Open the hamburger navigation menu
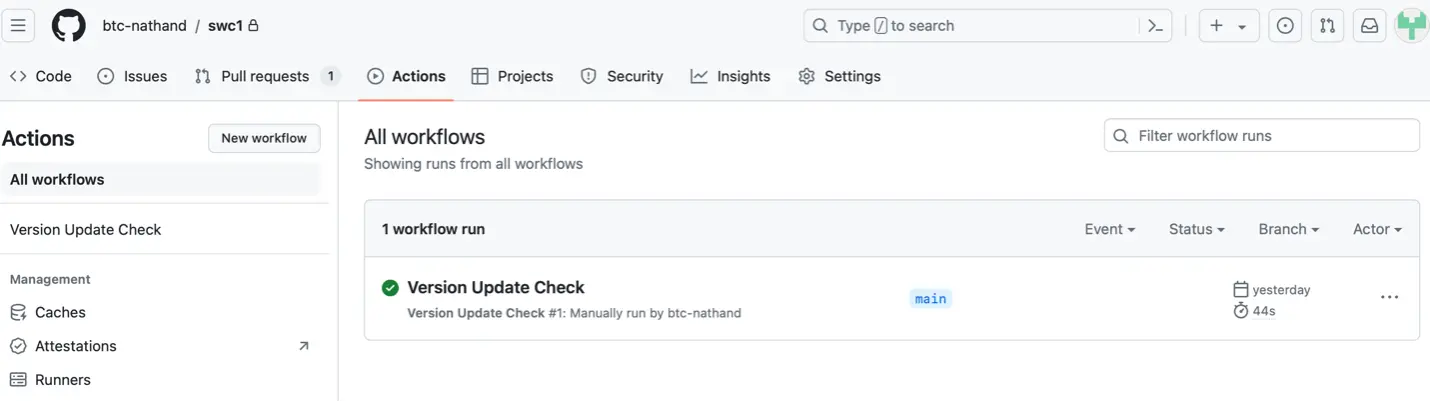This screenshot has width=1430, height=406. tap(18, 26)
